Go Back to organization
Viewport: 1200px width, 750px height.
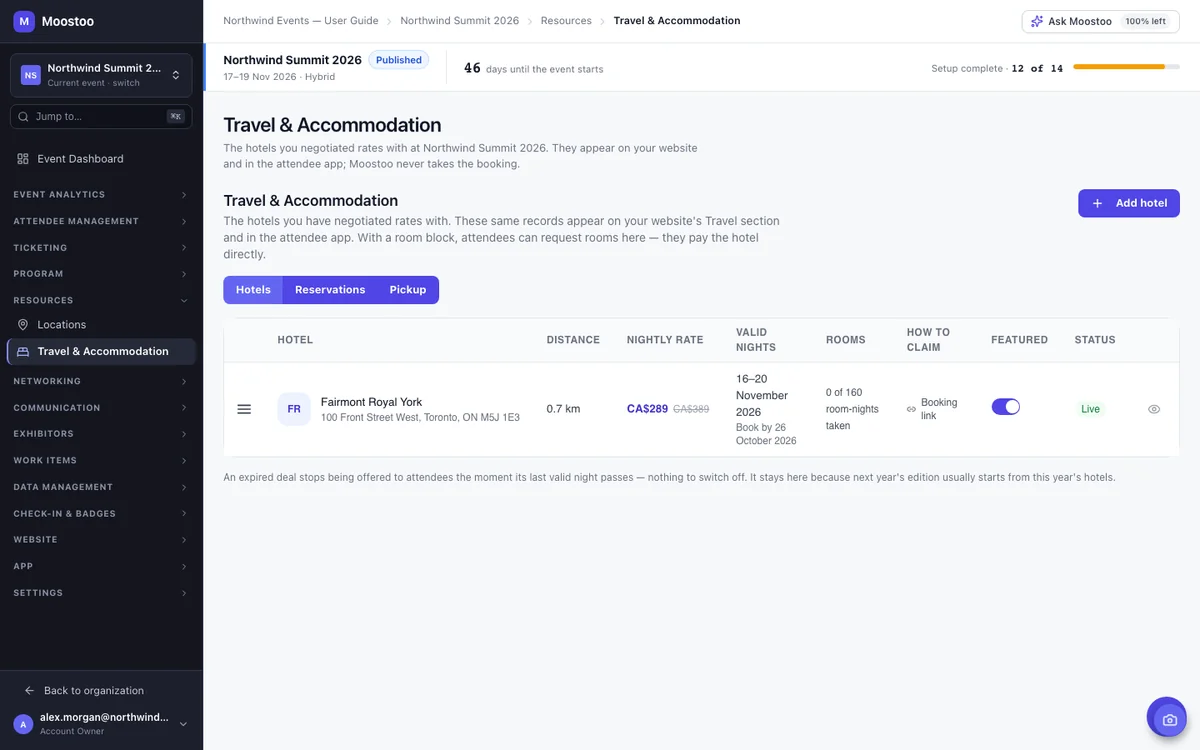(93, 691)
